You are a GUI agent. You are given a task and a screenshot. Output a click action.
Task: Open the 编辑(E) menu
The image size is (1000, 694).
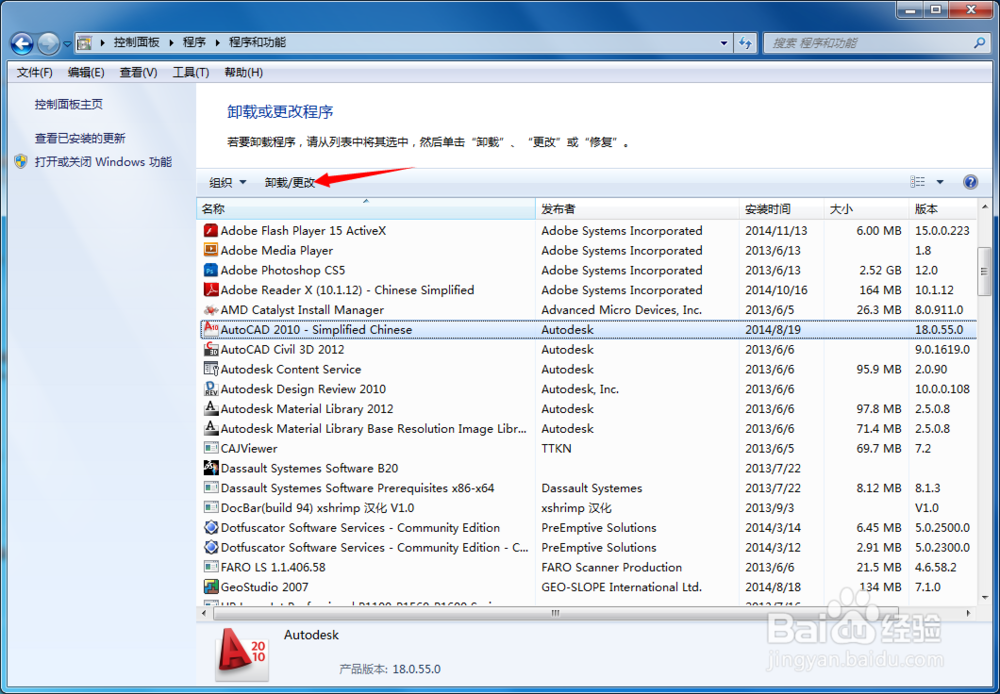pos(86,73)
